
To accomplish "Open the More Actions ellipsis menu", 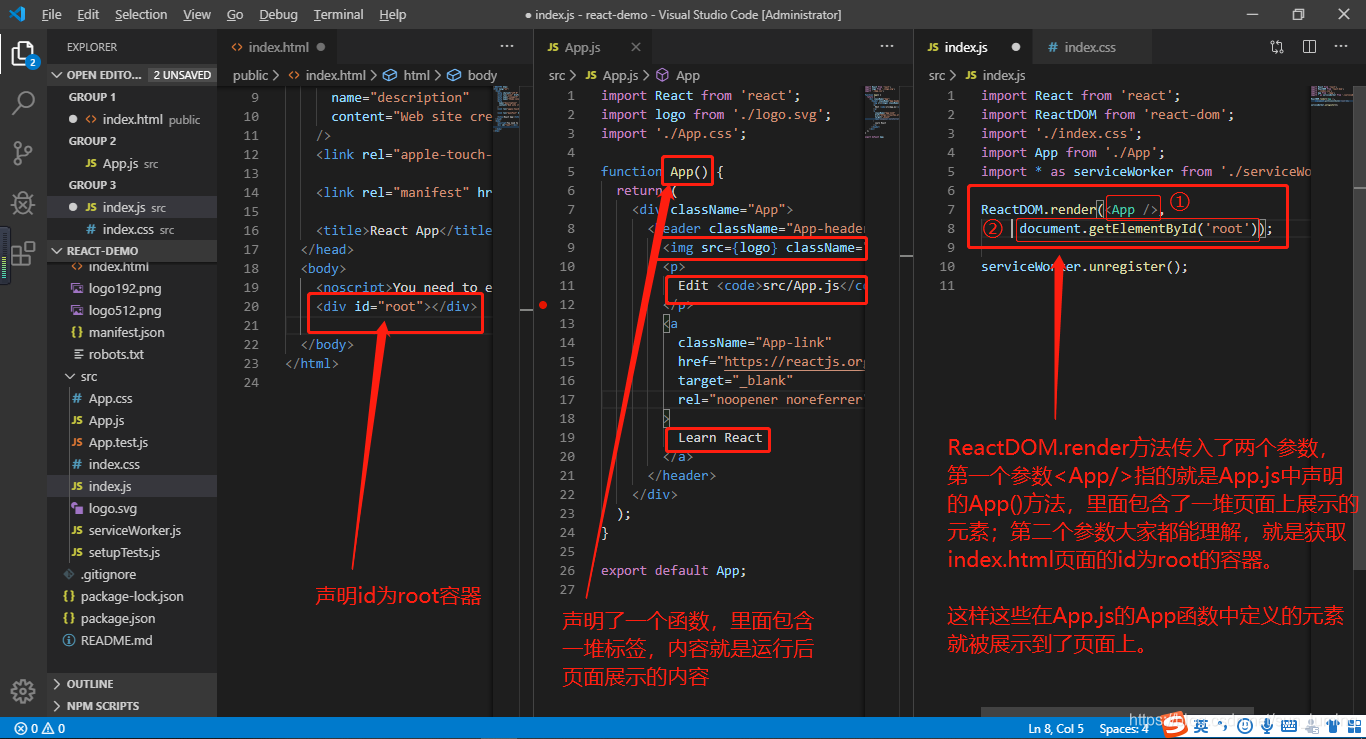I will (1341, 47).
